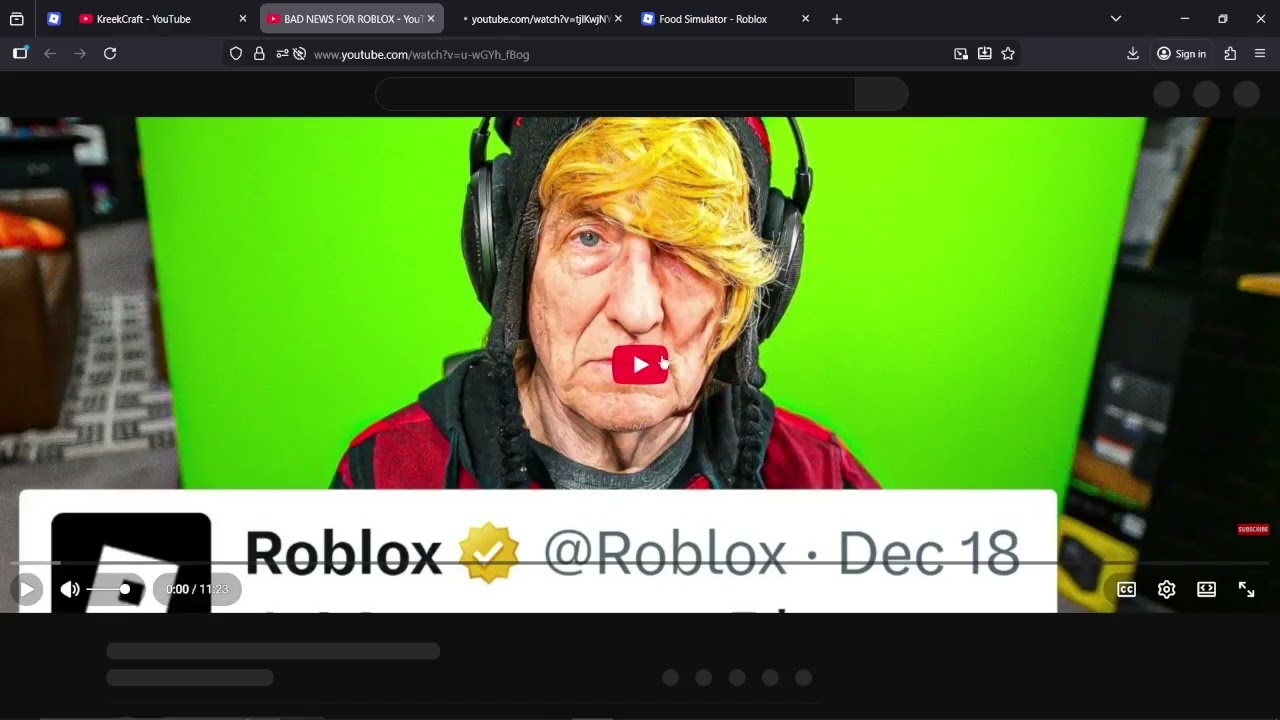Viewport: 1280px width, 720px height.
Task: Open the Firefox application menu
Action: [x=1260, y=54]
